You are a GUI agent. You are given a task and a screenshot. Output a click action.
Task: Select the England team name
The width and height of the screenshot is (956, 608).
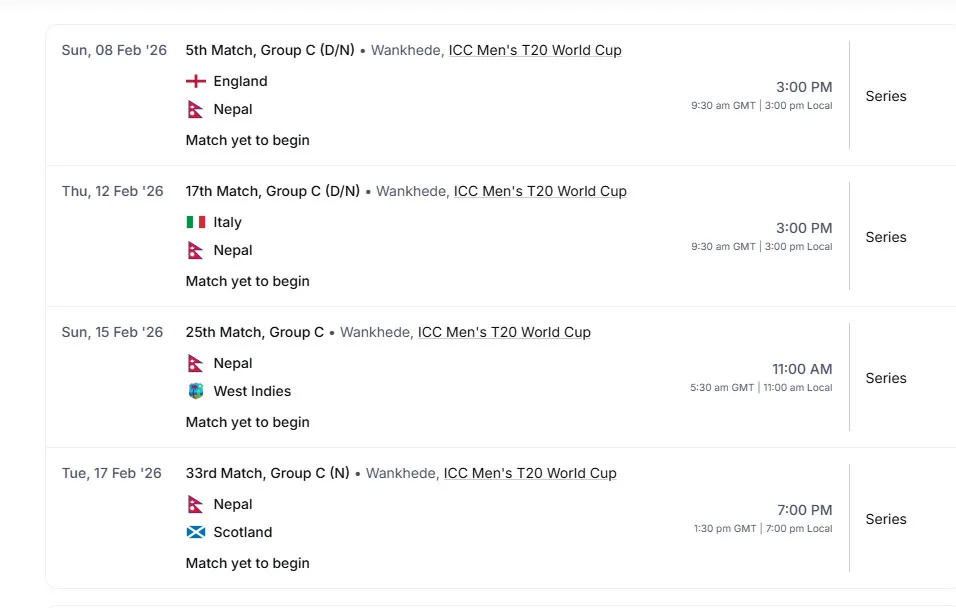point(240,81)
